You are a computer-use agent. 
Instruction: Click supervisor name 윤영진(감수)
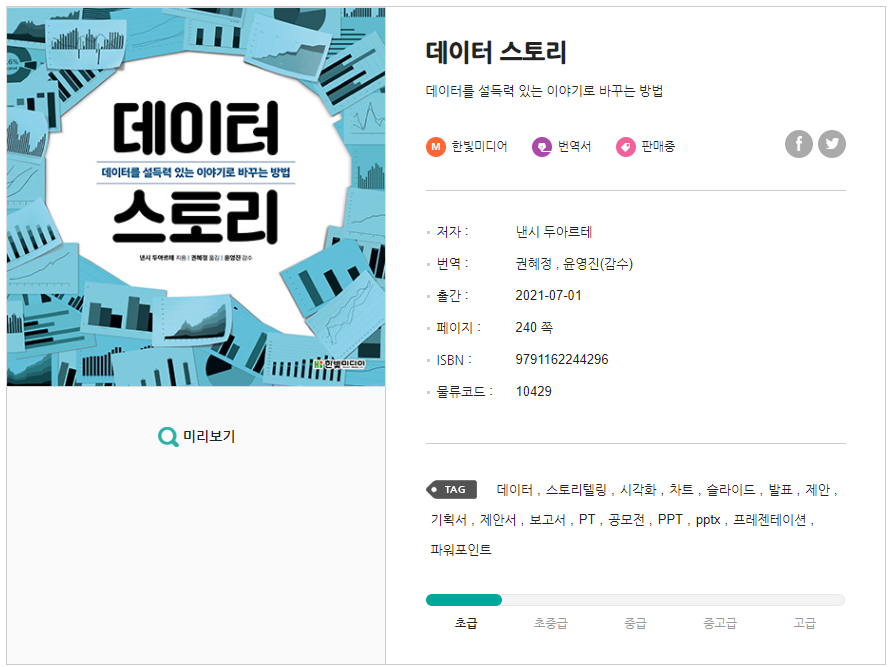598,264
